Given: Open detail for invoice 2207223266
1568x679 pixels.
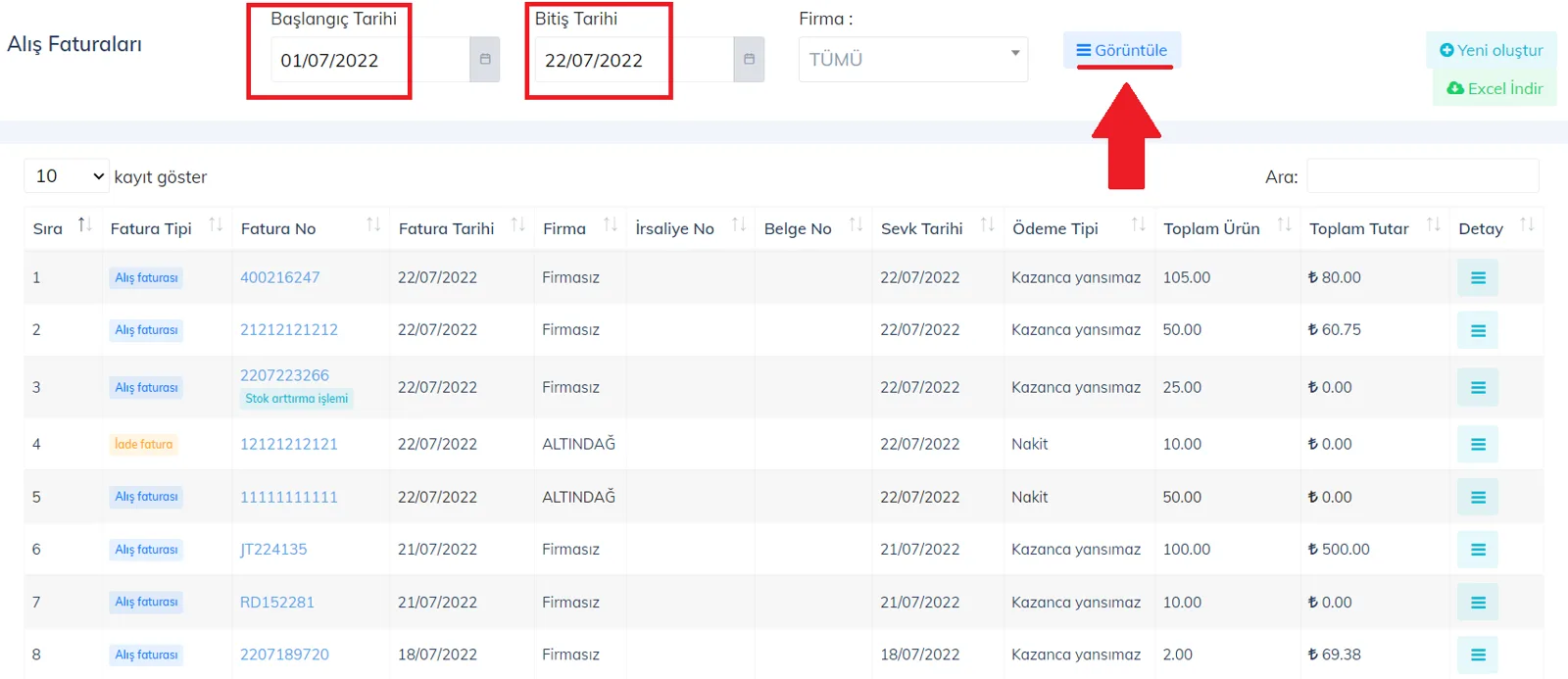Looking at the screenshot, I should (x=1478, y=388).
